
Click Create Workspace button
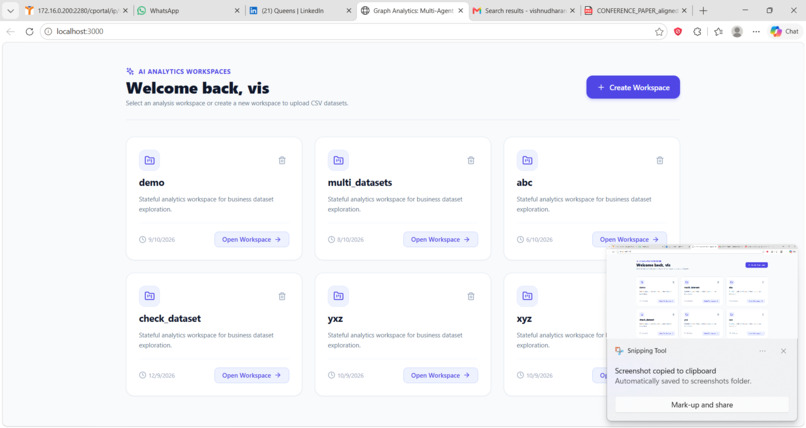633,87
